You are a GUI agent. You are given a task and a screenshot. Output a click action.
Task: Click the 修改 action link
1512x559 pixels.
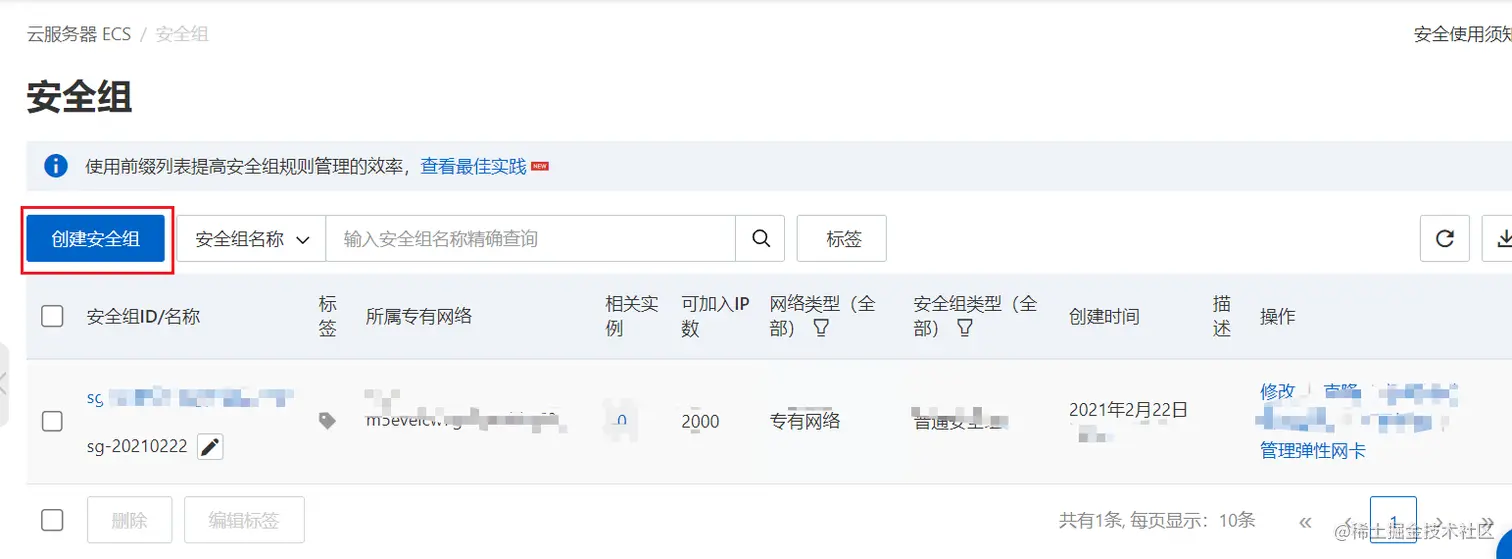pyautogui.click(x=1277, y=391)
